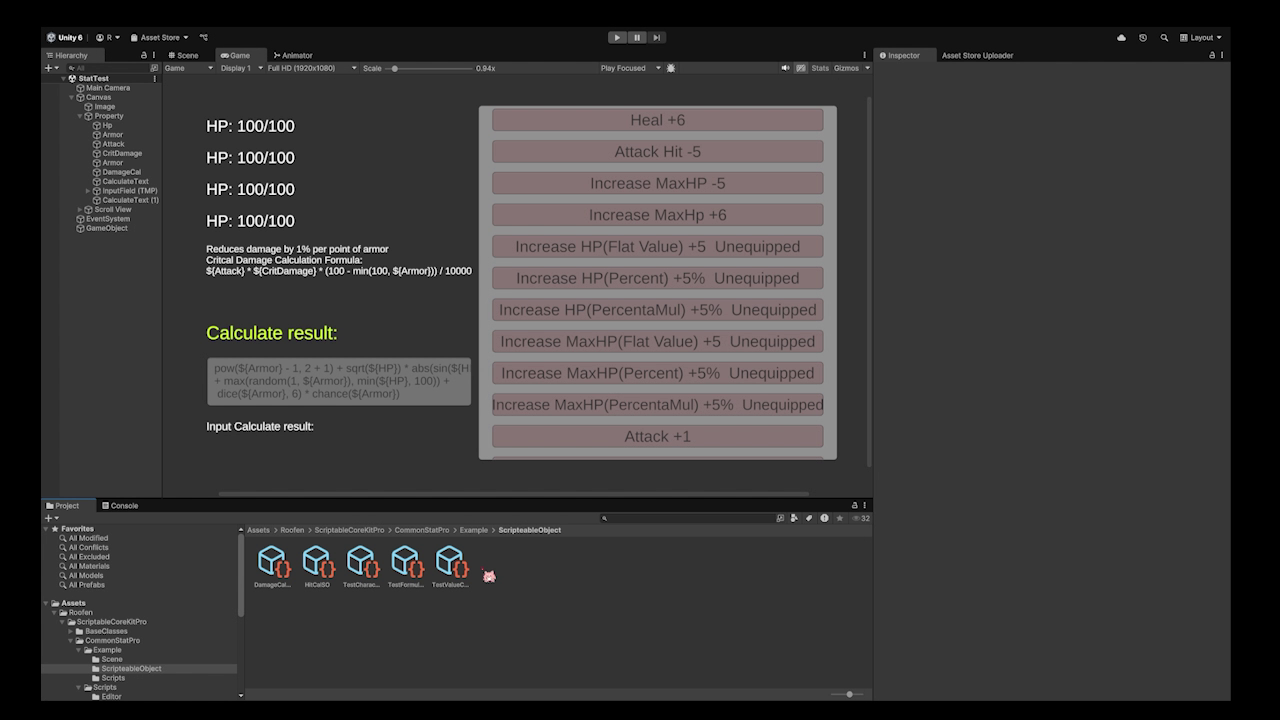Start Play mode with the Play button

pyautogui.click(x=617, y=38)
